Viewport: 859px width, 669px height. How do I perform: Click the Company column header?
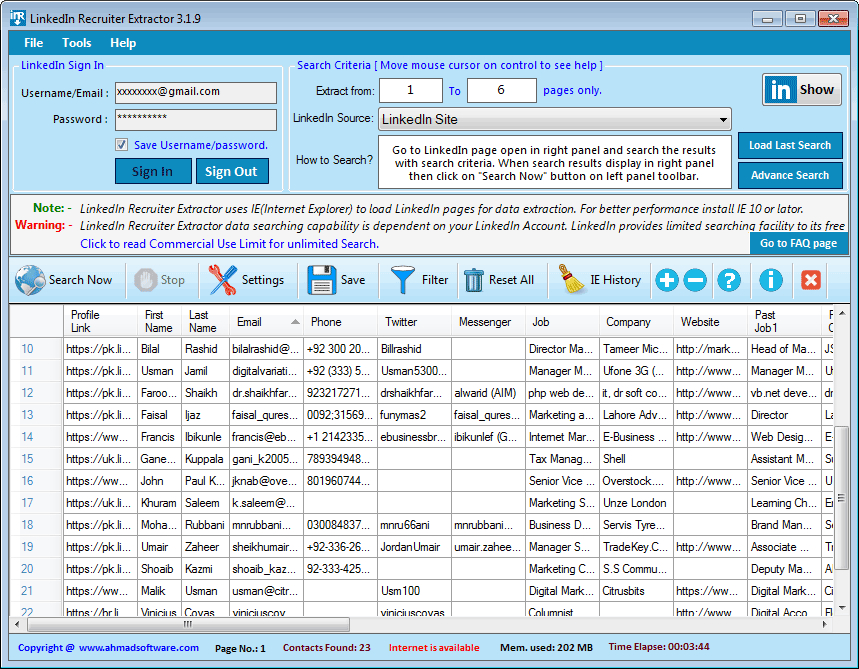coord(636,322)
